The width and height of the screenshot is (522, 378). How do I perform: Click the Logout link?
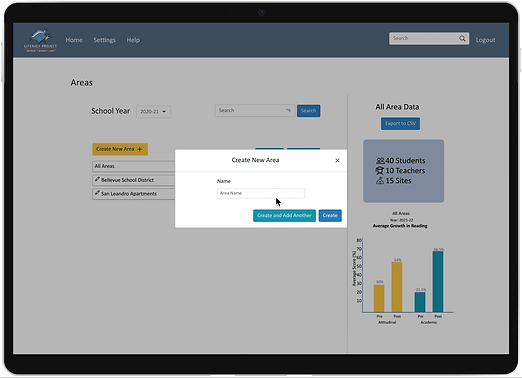(x=485, y=40)
